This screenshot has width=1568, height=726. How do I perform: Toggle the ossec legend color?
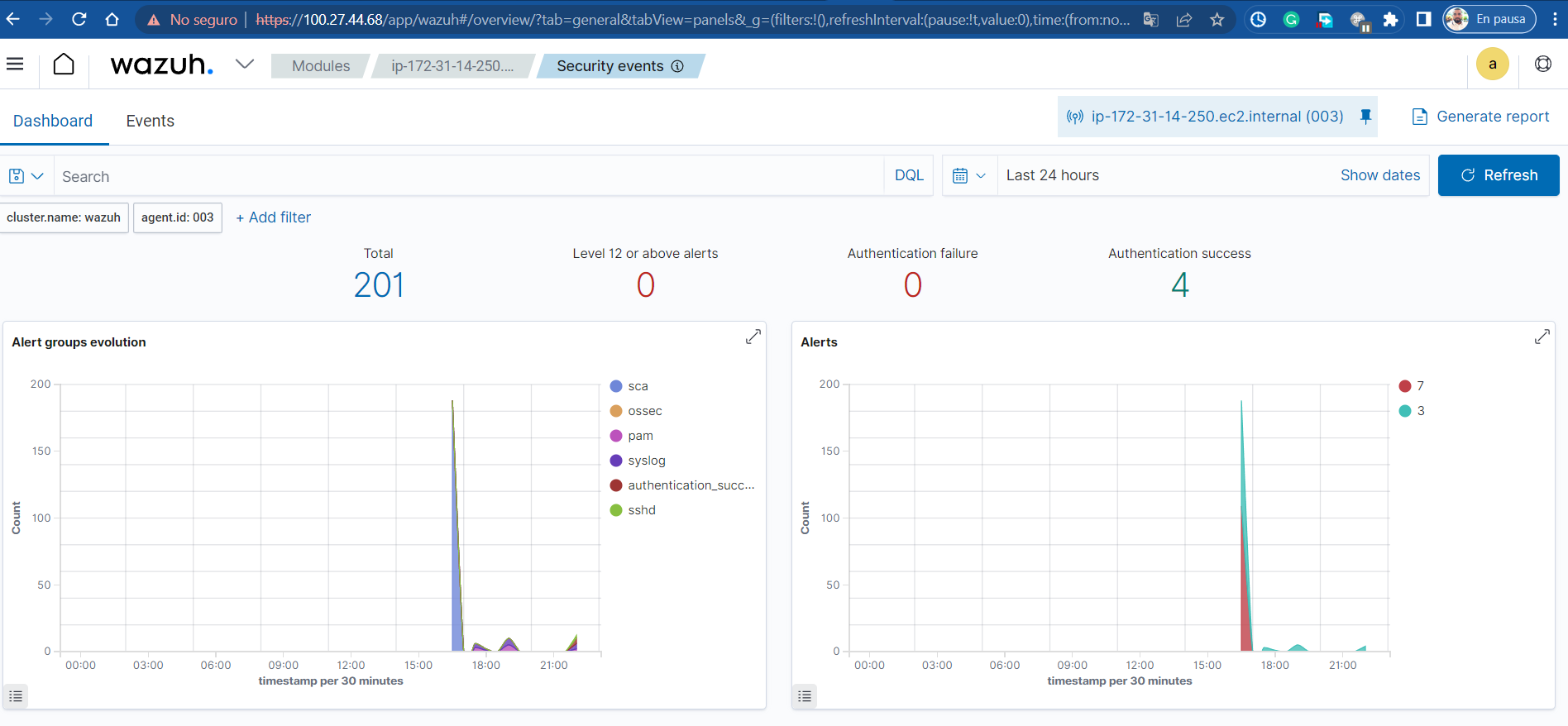pos(616,411)
